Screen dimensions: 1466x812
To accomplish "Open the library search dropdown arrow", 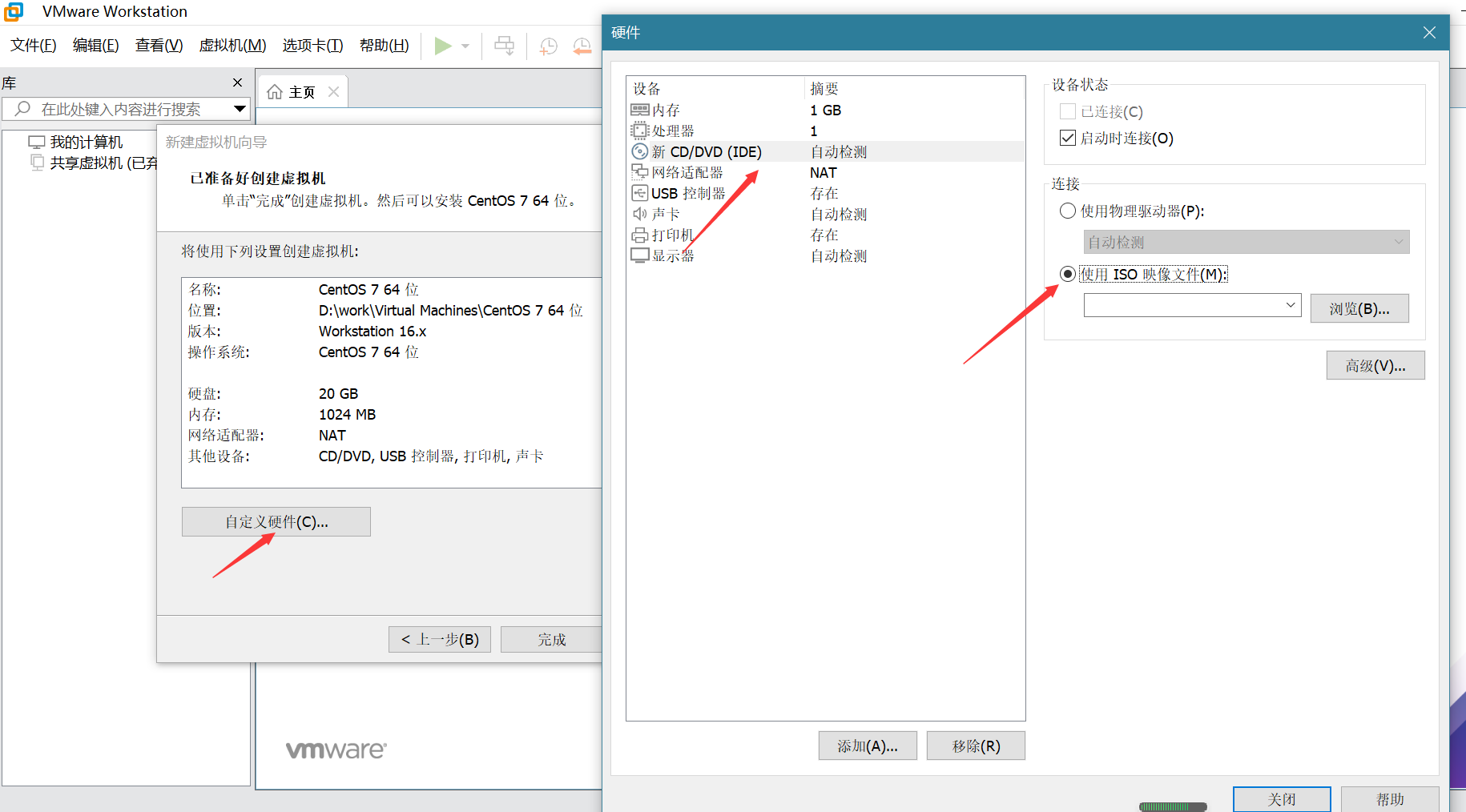I will pyautogui.click(x=240, y=108).
